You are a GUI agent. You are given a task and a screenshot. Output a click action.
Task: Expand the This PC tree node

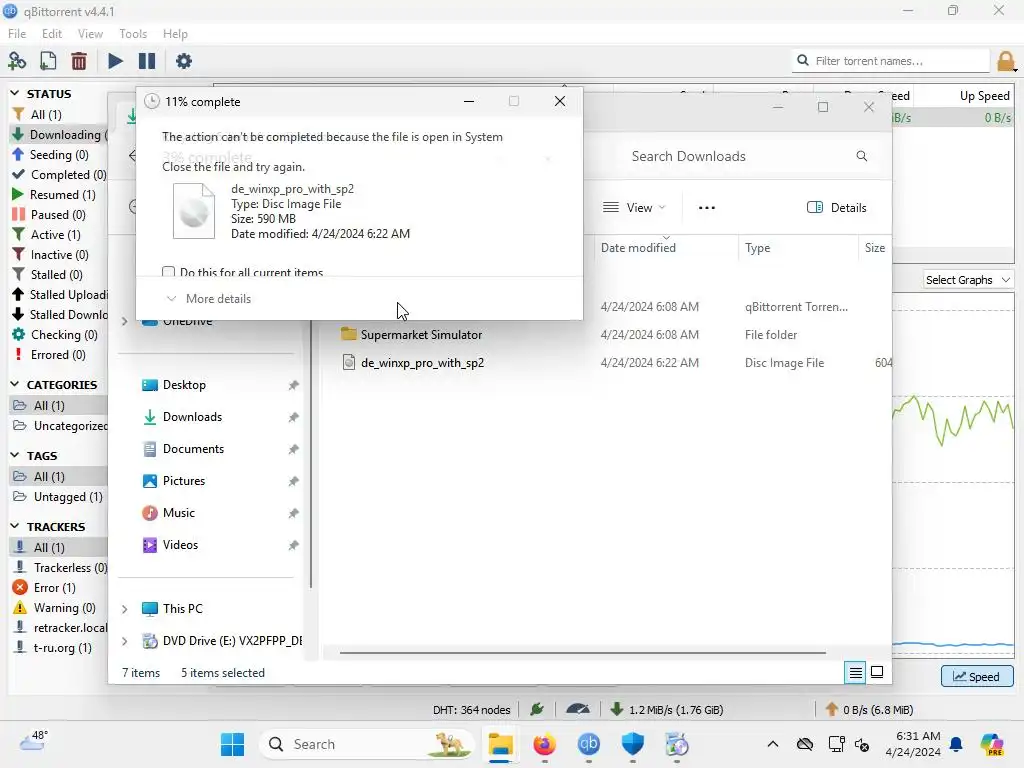point(125,609)
